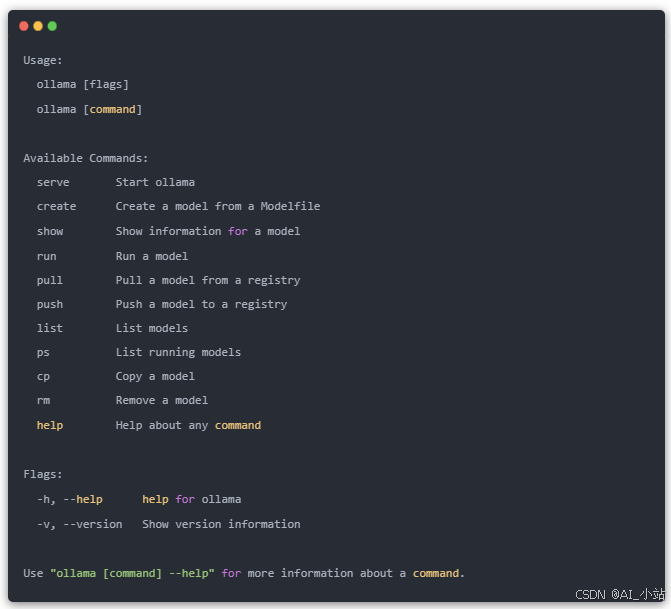Click the yellow minimize window dot
671x609 pixels.
click(38, 27)
